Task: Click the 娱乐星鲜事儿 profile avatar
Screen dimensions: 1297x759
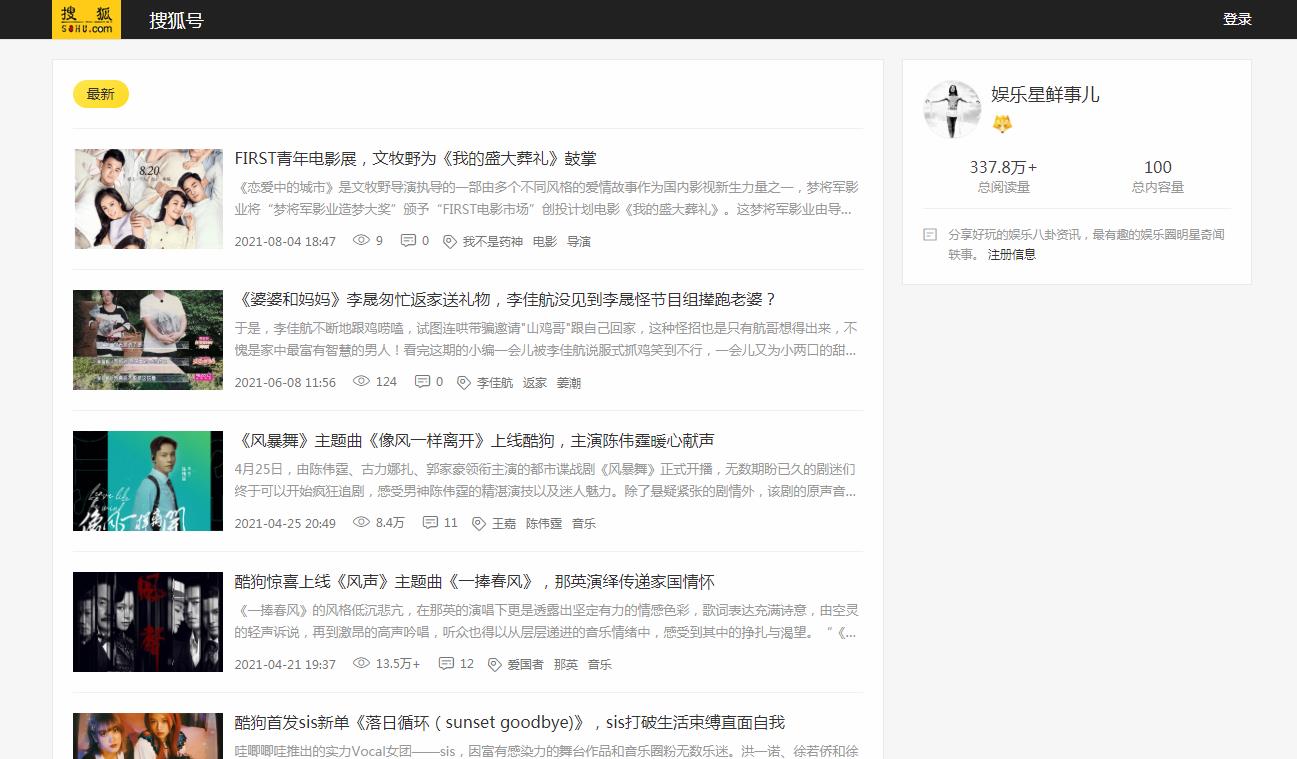Action: (x=952, y=109)
